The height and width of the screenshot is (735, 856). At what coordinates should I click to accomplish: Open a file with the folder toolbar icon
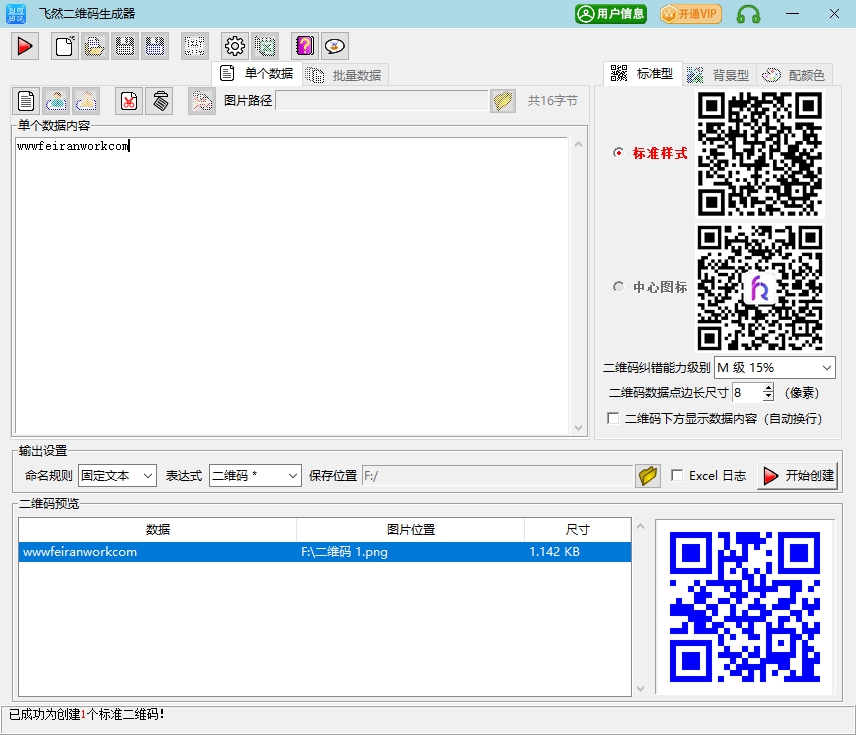pyautogui.click(x=94, y=46)
